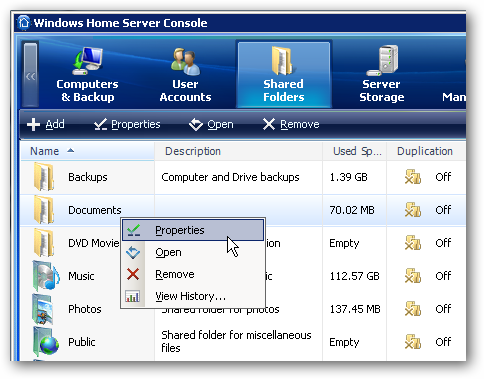This screenshot has width=484, height=379.
Task: Choose Properties from the context menu
Action: tap(193, 230)
